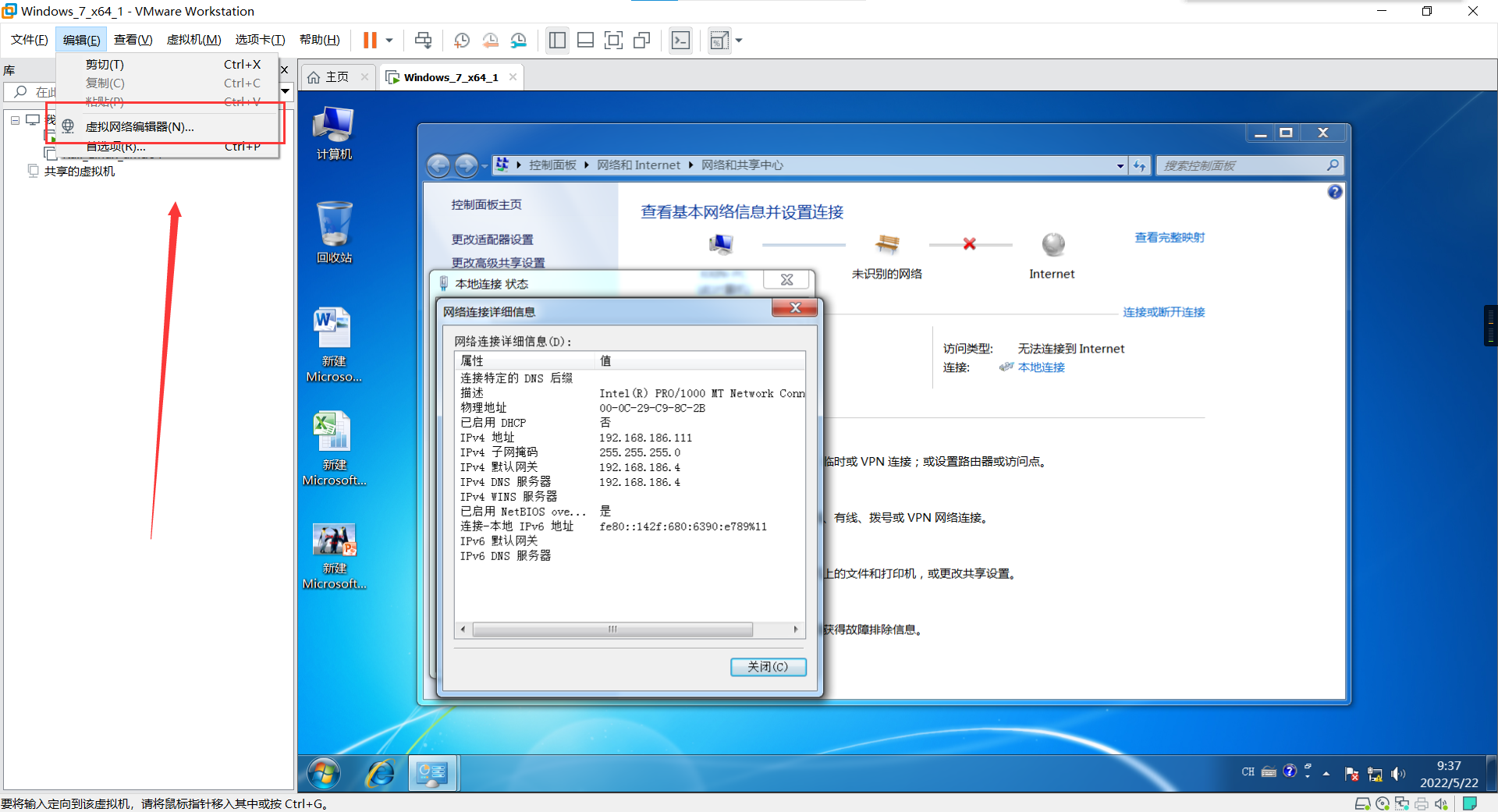Click the Control Panel taskbar button
Screen dimensions: 1498x812
click(x=432, y=773)
